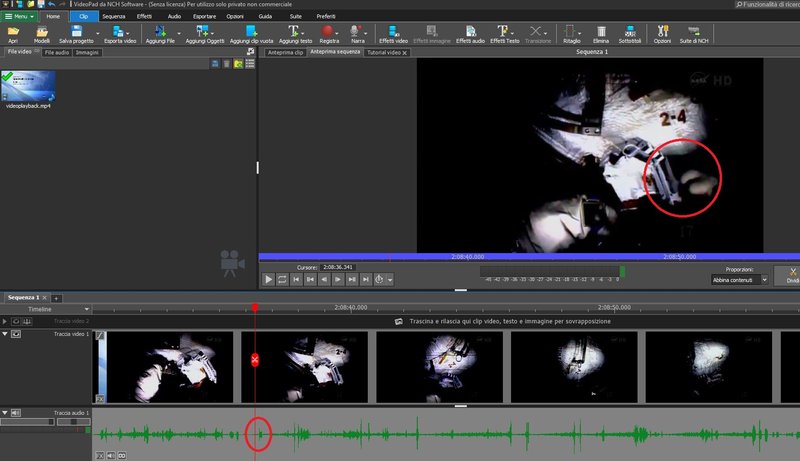The height and width of the screenshot is (461, 800).
Task: Open the Esportare ribbon tab
Action: point(204,16)
